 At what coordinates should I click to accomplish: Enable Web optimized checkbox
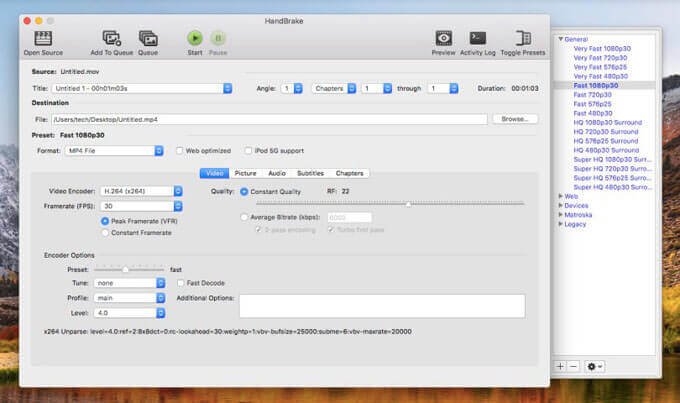tap(179, 151)
